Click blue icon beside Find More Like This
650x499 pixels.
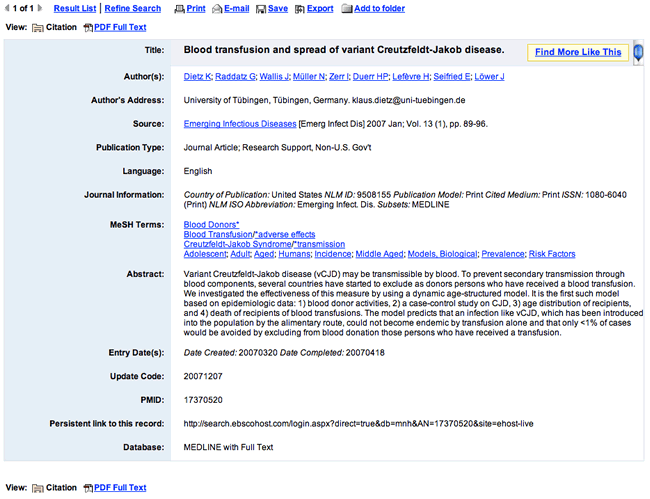pyautogui.click(x=638, y=52)
